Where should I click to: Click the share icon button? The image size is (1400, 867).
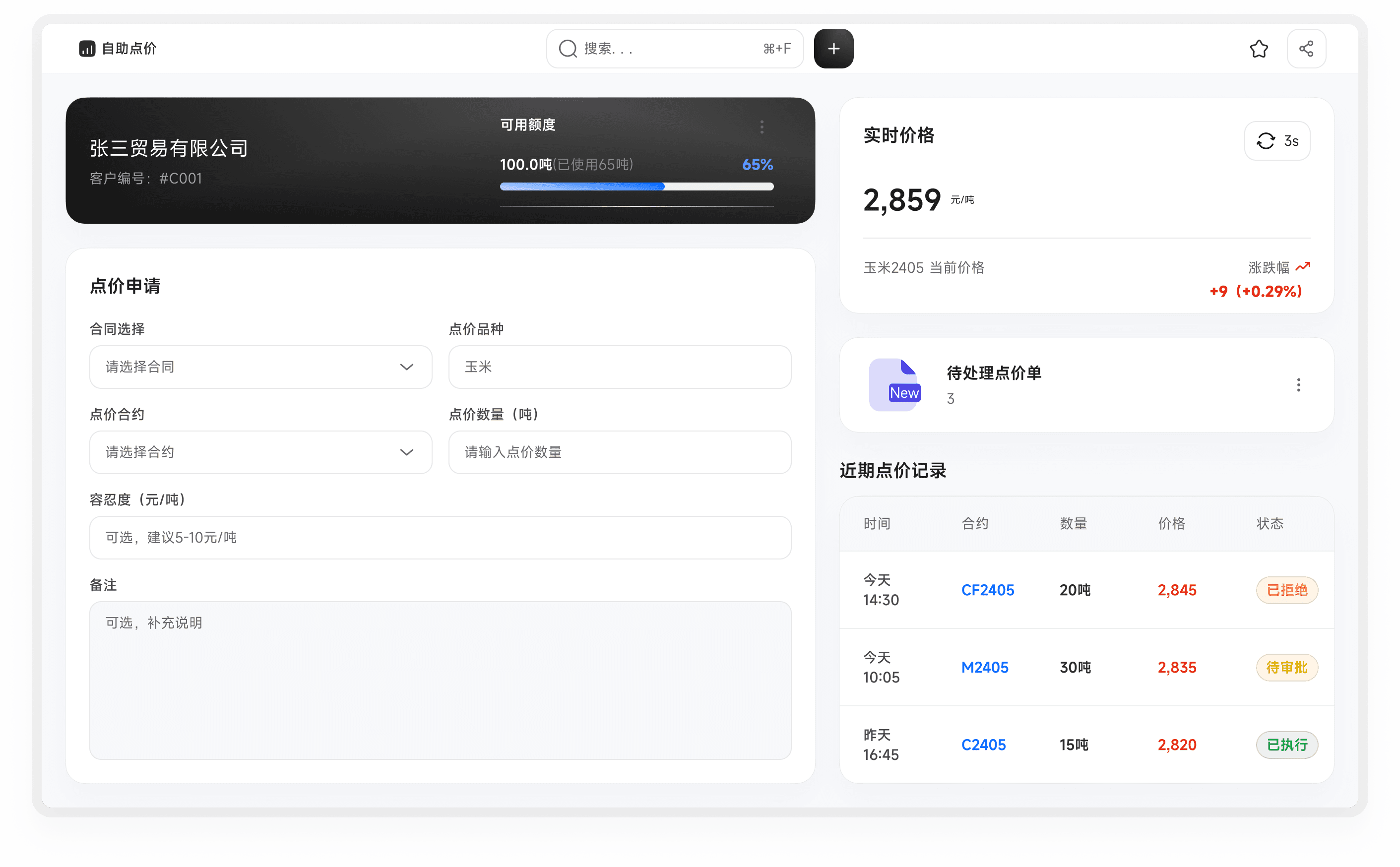pyautogui.click(x=1306, y=49)
